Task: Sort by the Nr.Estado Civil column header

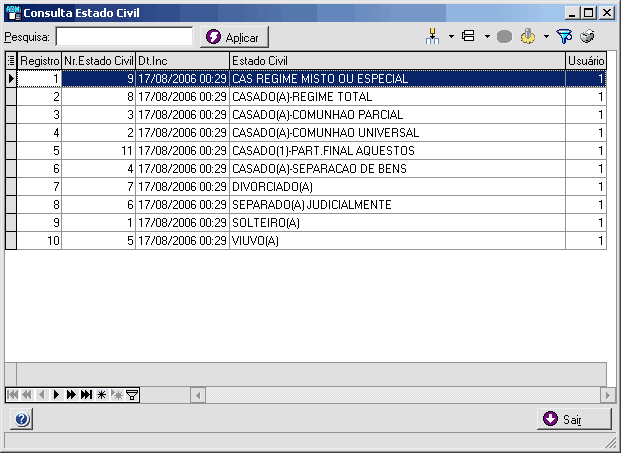Action: [99, 61]
